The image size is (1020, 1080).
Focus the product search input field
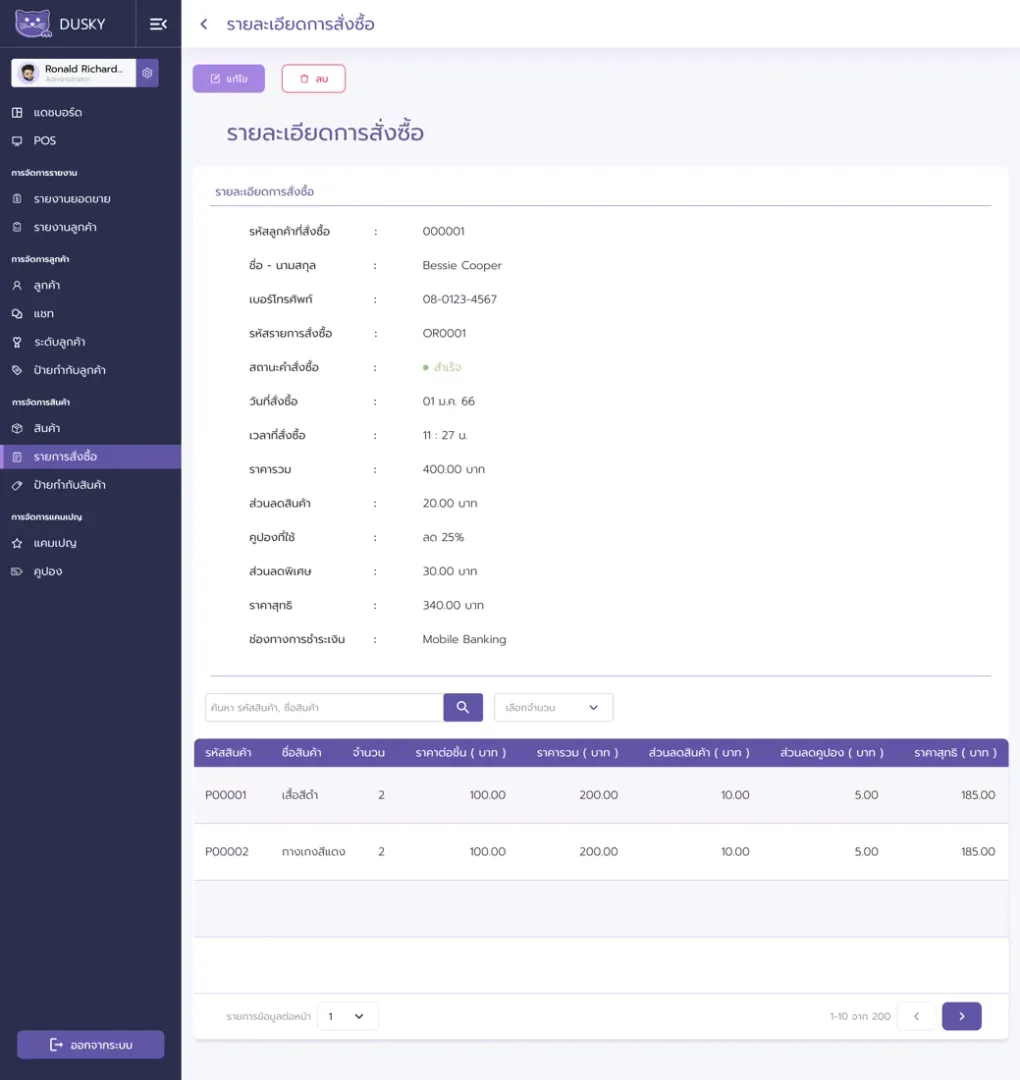[324, 707]
